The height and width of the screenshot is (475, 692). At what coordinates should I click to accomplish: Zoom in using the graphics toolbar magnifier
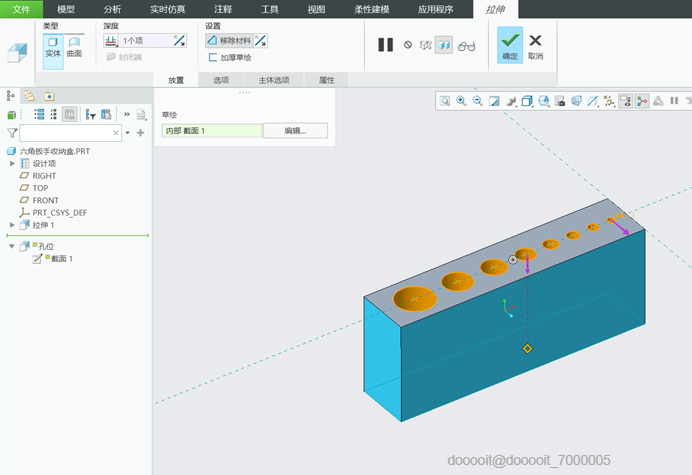(x=461, y=101)
